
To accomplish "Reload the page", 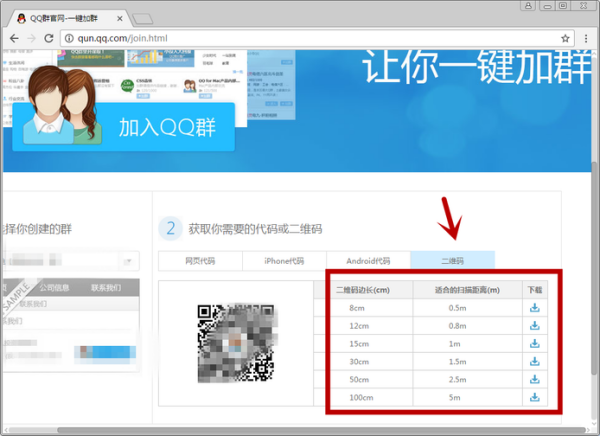I will 50,38.
